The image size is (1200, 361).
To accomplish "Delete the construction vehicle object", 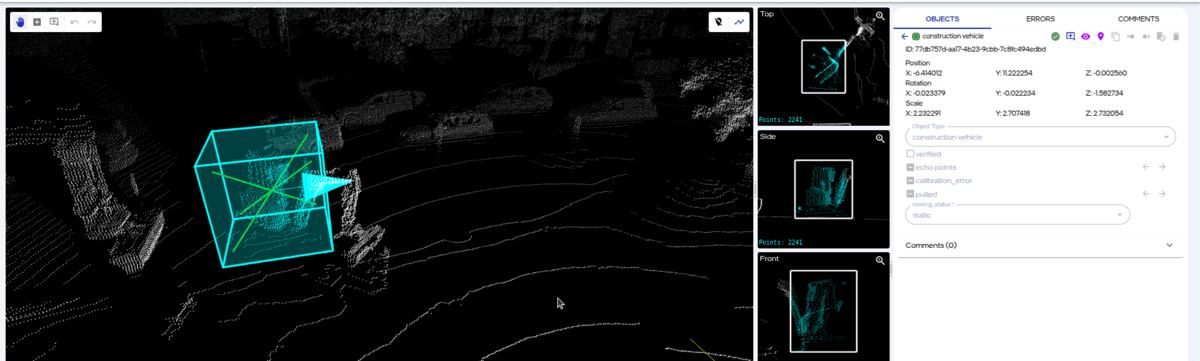I will pyautogui.click(x=1175, y=36).
